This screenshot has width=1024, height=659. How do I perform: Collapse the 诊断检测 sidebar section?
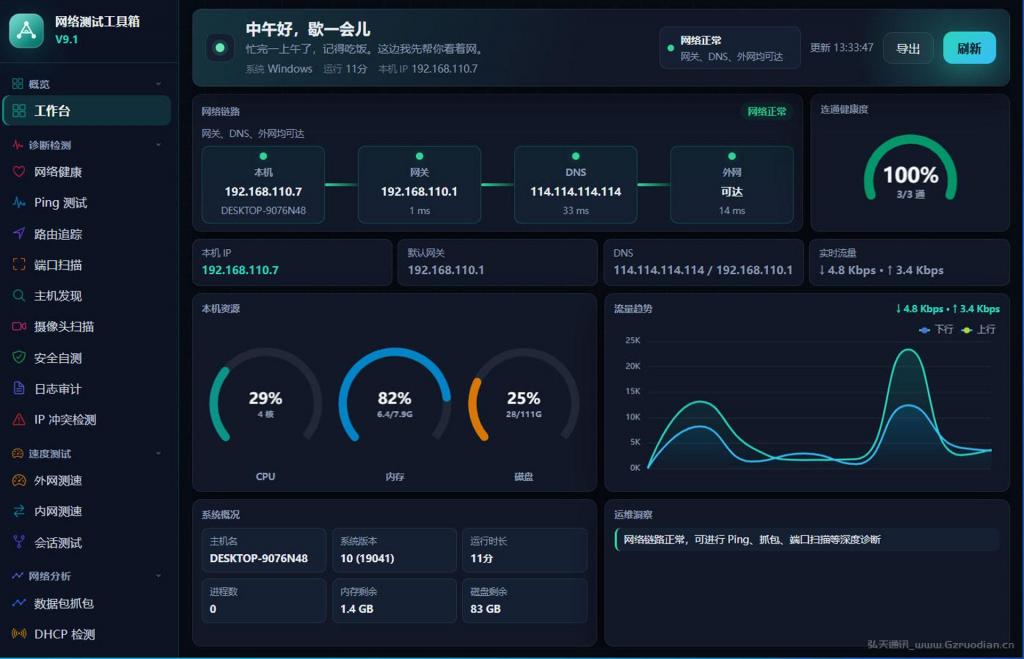(158, 145)
